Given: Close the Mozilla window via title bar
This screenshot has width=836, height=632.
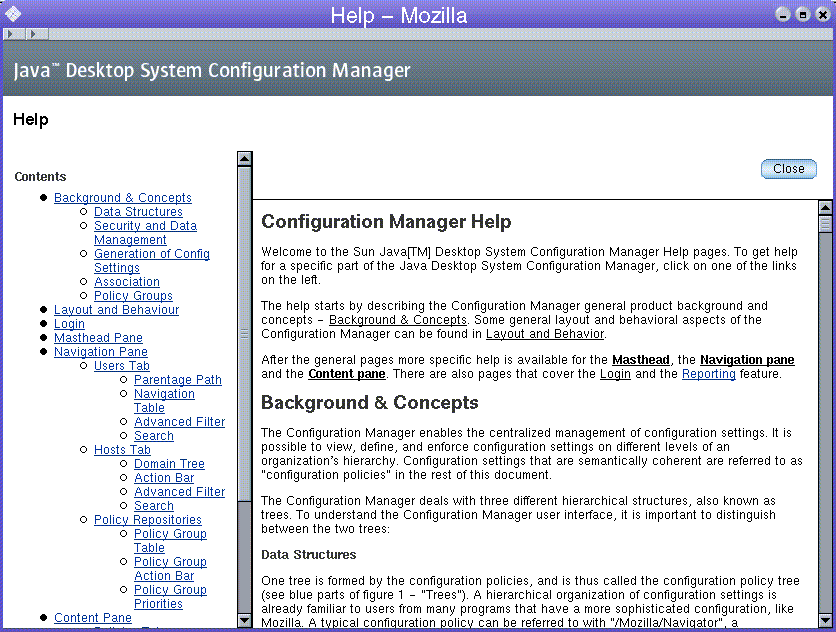Looking at the screenshot, I should pyautogui.click(x=822, y=14).
